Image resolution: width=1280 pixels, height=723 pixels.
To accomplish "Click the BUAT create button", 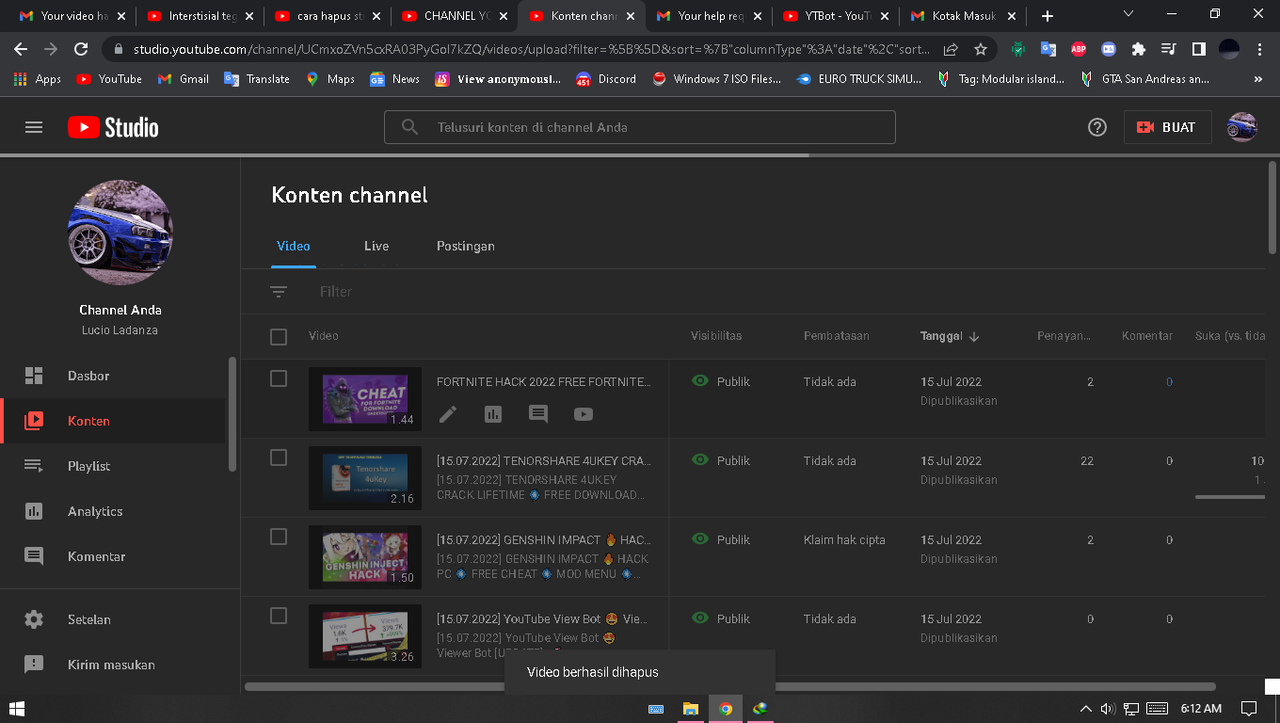I will click(1167, 127).
